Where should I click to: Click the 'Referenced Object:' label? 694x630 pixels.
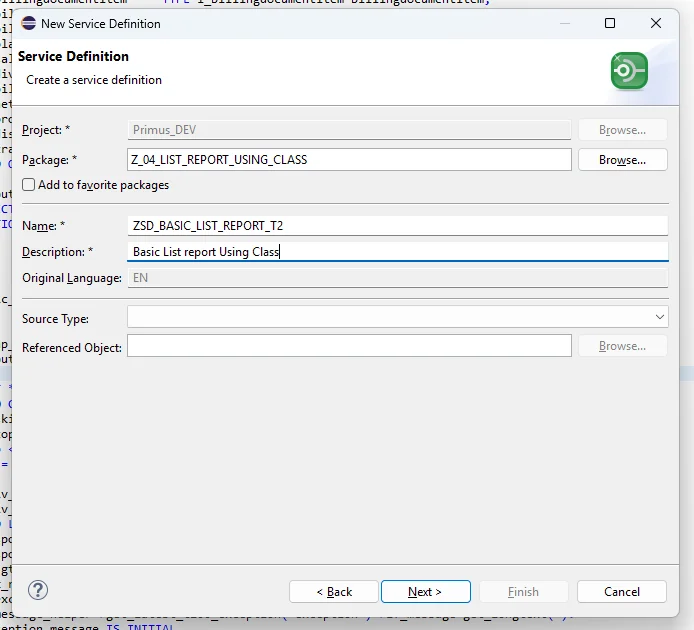(x=72, y=348)
